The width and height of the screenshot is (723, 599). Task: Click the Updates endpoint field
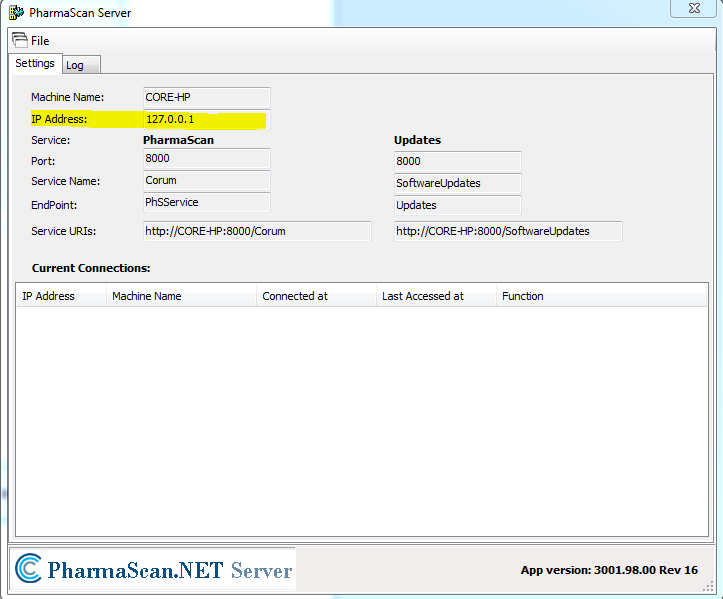pos(457,205)
